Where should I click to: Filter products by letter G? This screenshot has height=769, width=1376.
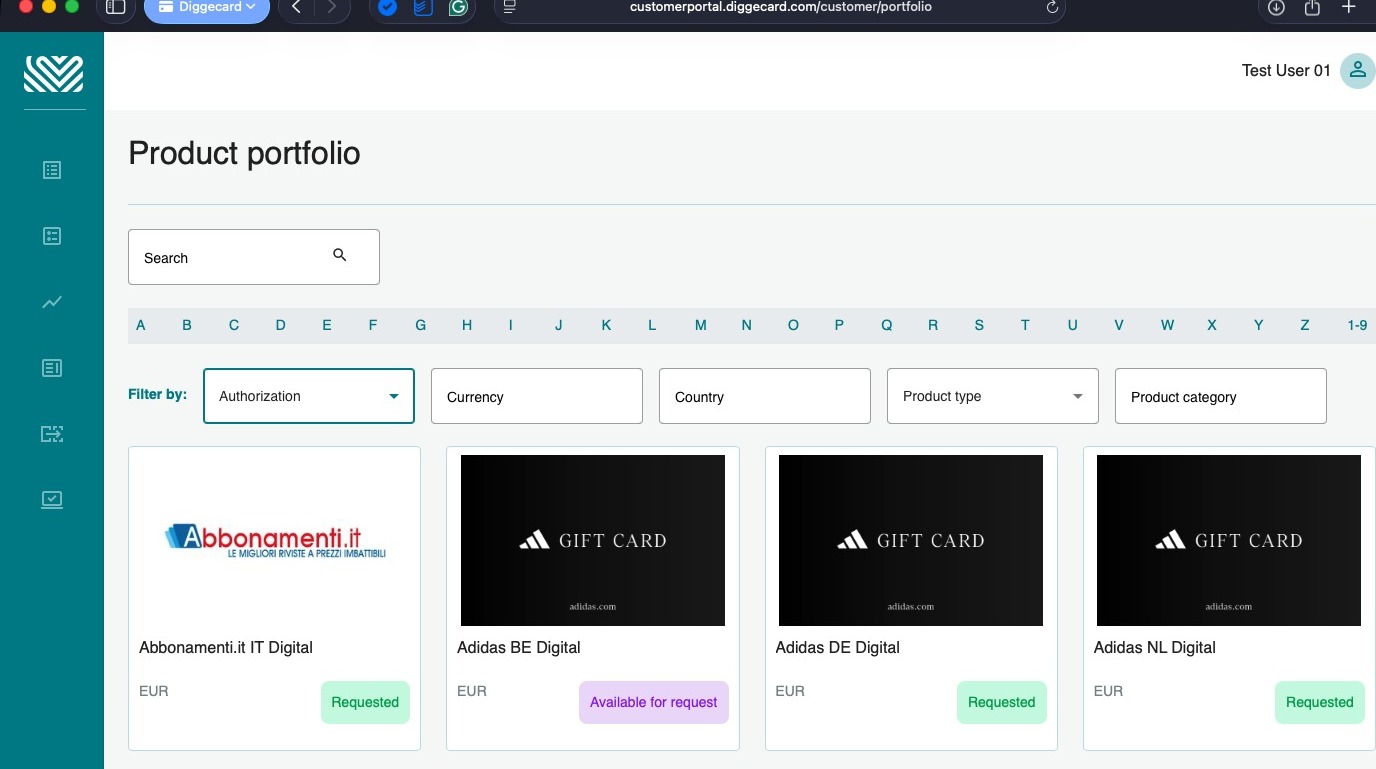coord(421,325)
